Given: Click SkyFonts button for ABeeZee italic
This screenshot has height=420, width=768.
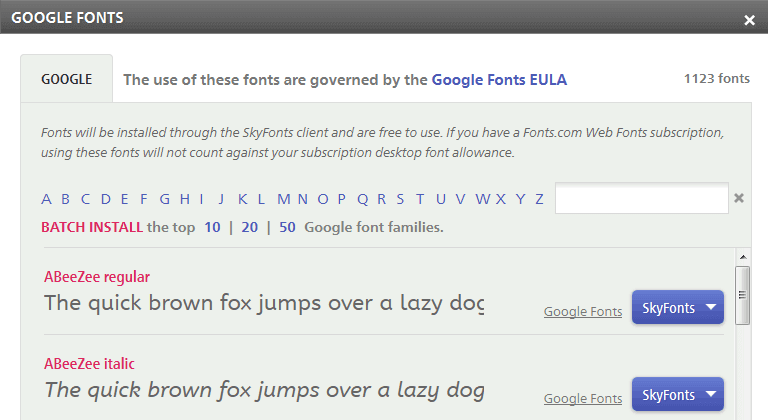Looking at the screenshot, I should point(678,394).
